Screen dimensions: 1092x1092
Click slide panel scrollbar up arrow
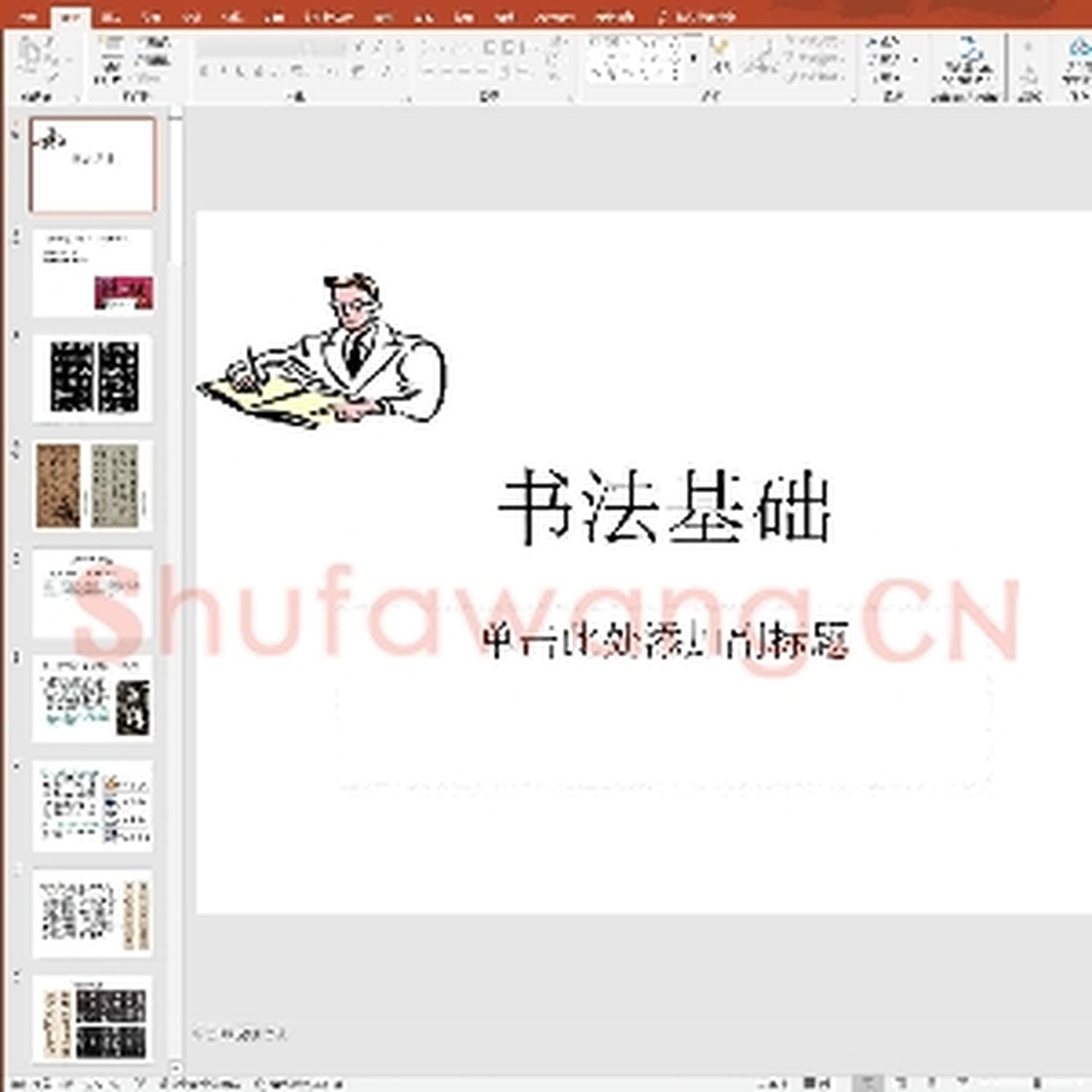pos(175,112)
